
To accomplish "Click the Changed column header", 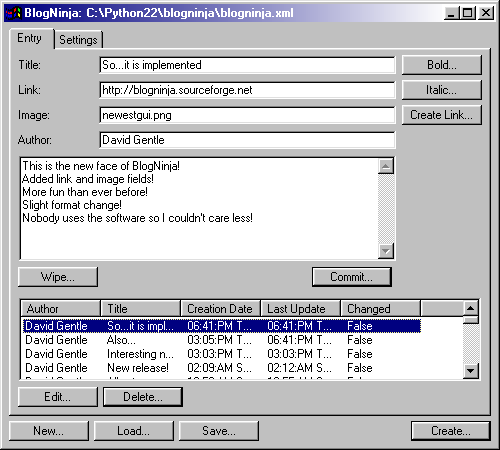I will click(x=381, y=309).
